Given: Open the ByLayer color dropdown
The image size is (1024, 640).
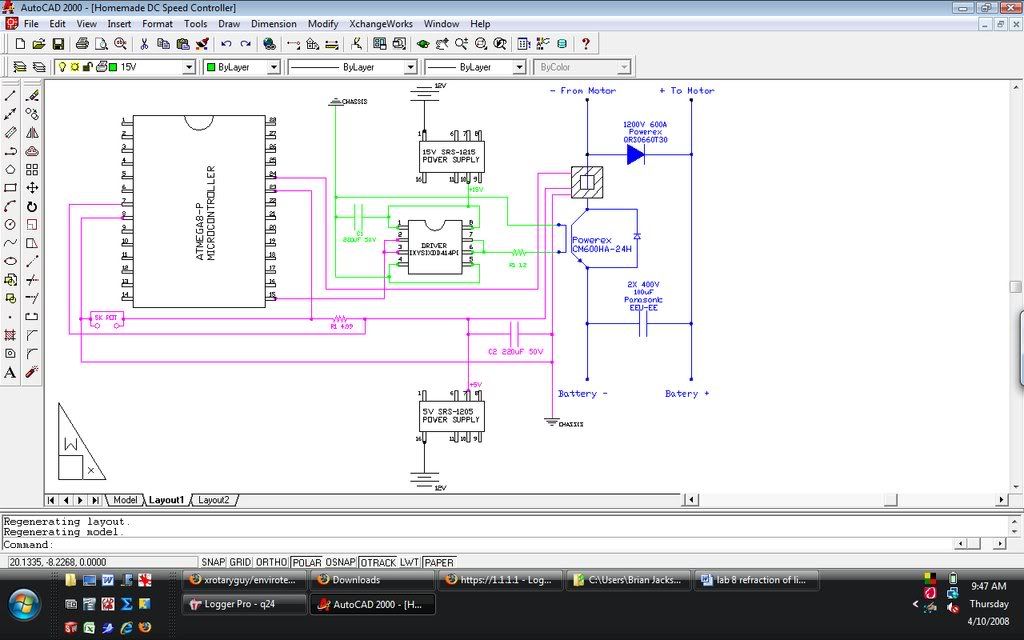Looking at the screenshot, I should pos(272,67).
